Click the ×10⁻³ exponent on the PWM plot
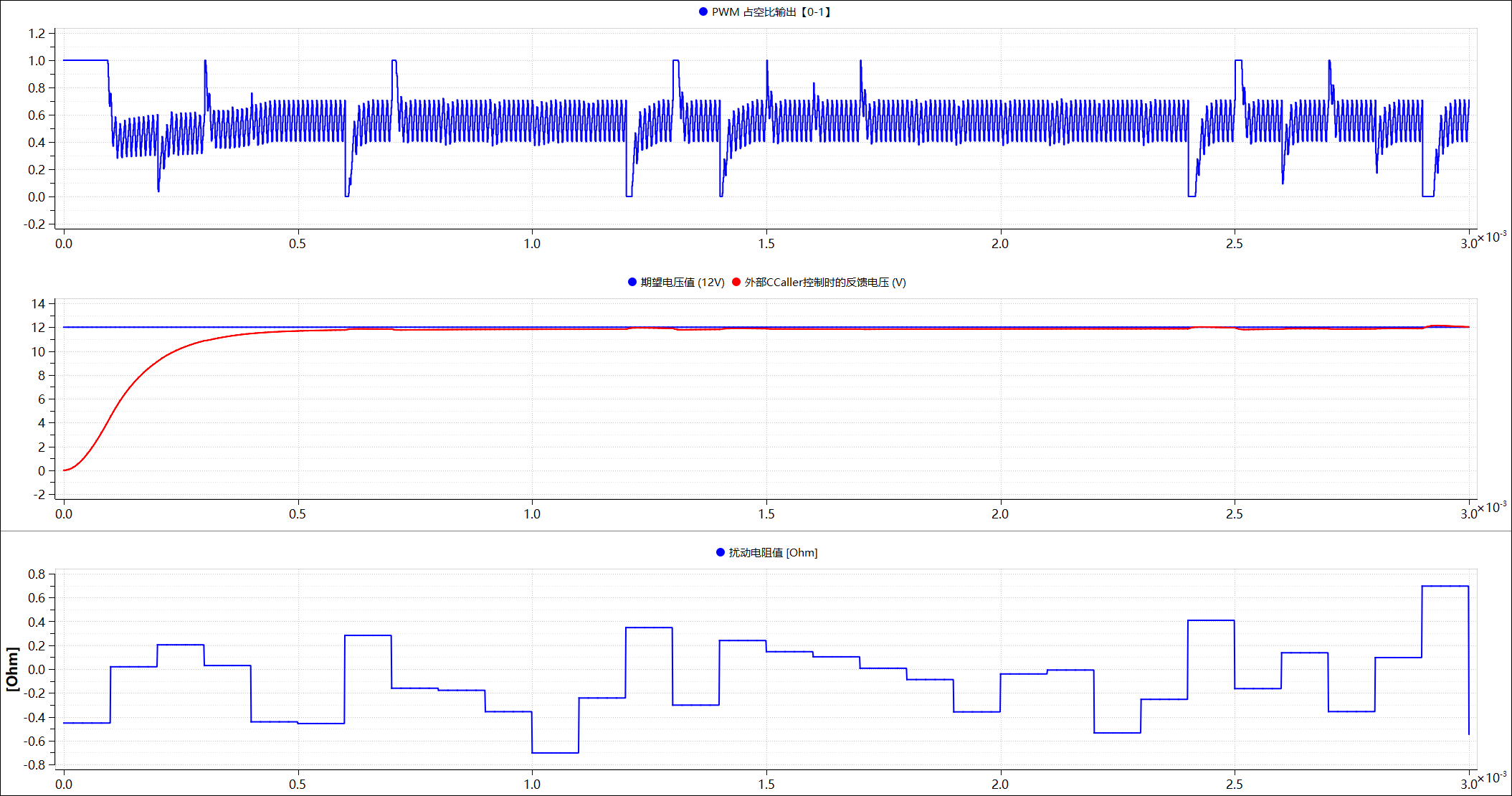 click(x=1492, y=237)
